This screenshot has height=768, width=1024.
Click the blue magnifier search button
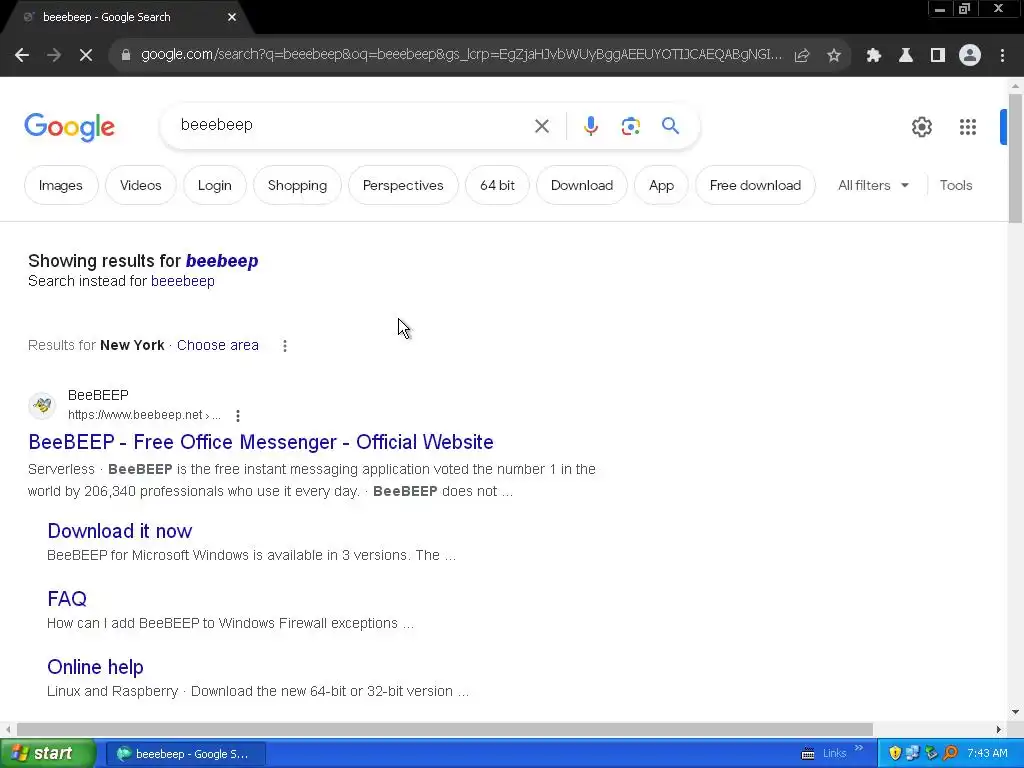click(x=671, y=125)
